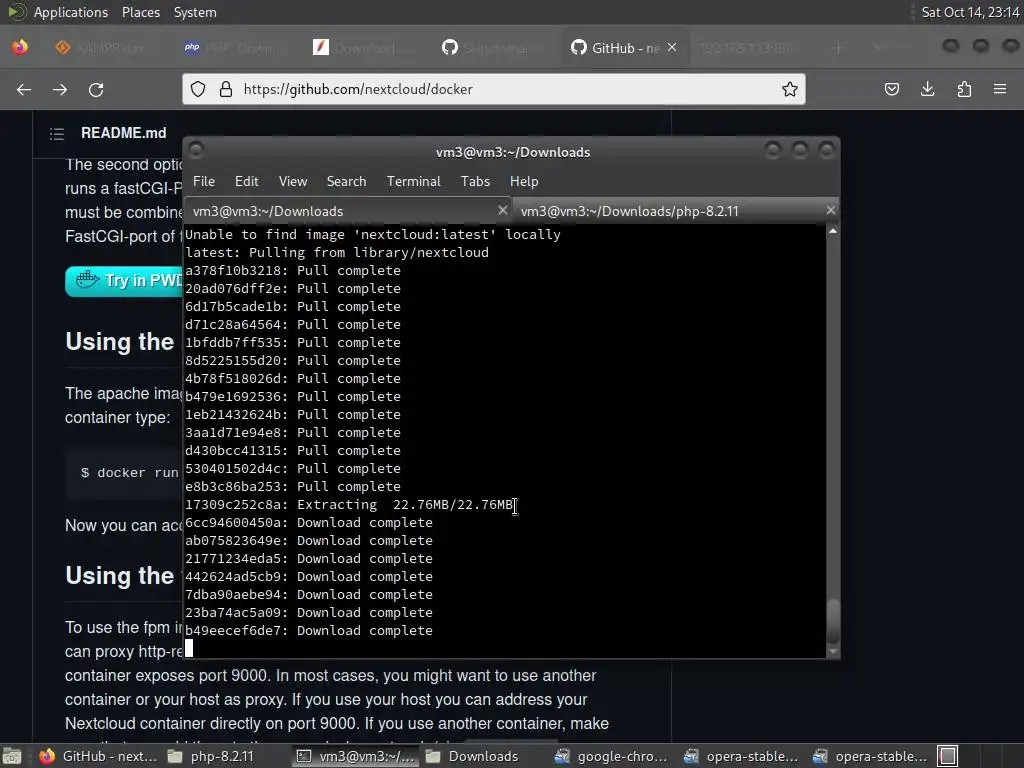This screenshot has height=768, width=1024.
Task: Reload the GitHub page
Action: click(96, 89)
